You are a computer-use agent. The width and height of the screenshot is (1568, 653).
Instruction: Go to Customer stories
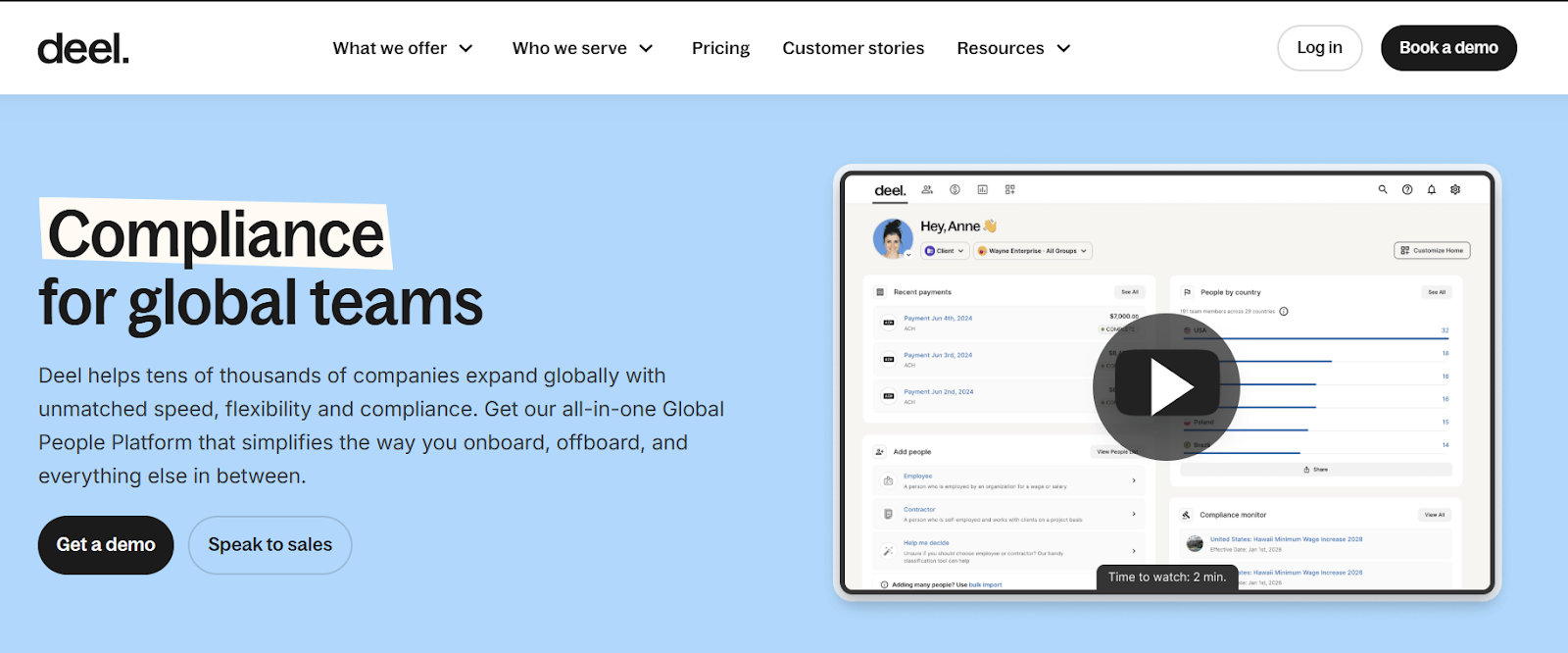[854, 48]
